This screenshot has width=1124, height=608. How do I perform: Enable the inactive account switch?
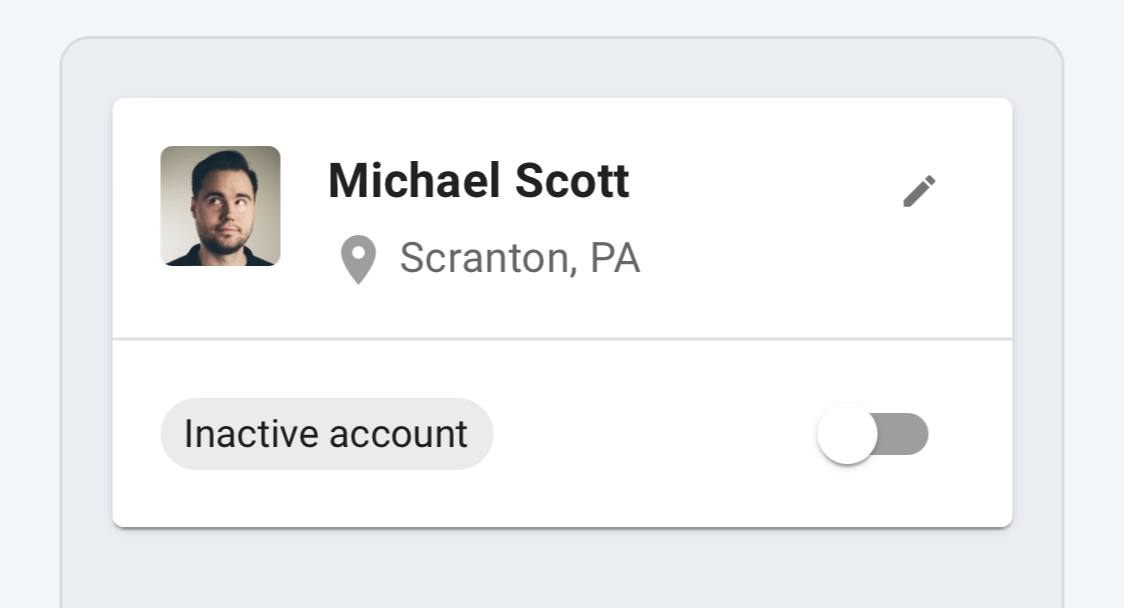click(x=873, y=434)
